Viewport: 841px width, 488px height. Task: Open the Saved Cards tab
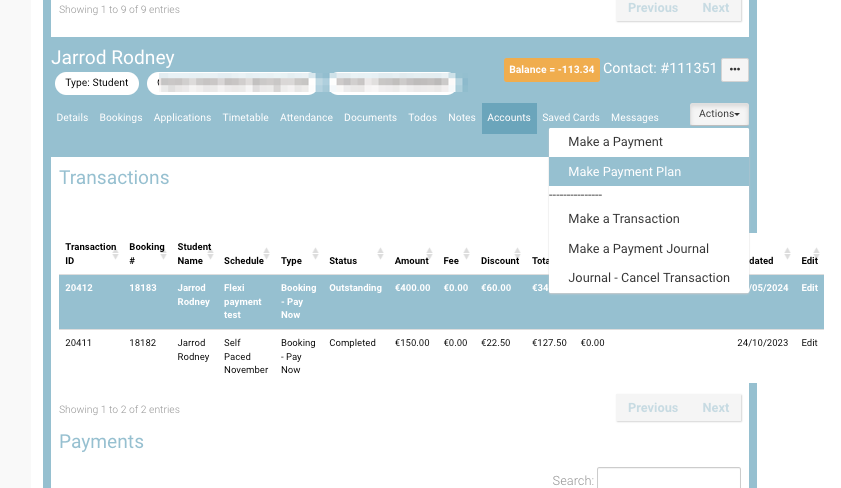point(571,118)
